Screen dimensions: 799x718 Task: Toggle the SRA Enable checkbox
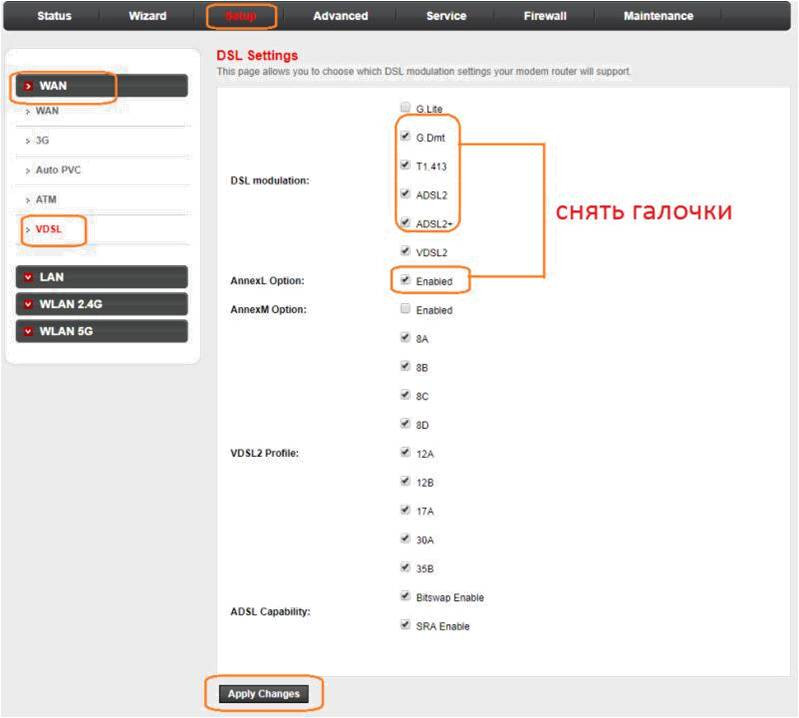(405, 626)
